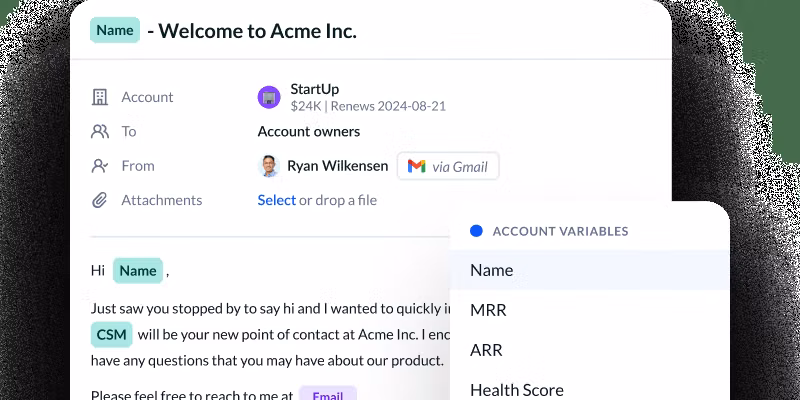
Task: Click the purple StartUp account logo
Action: 269,97
